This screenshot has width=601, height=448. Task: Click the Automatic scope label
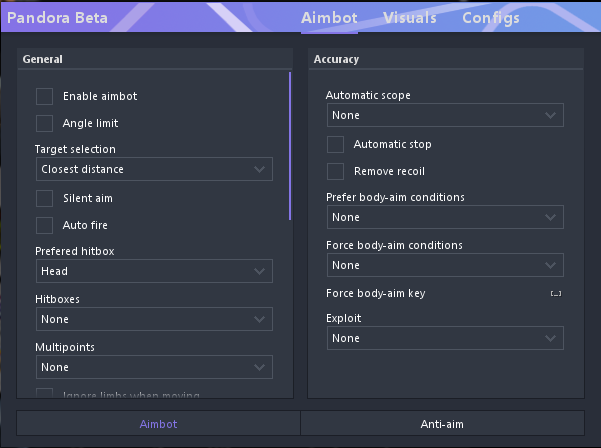click(x=368, y=95)
